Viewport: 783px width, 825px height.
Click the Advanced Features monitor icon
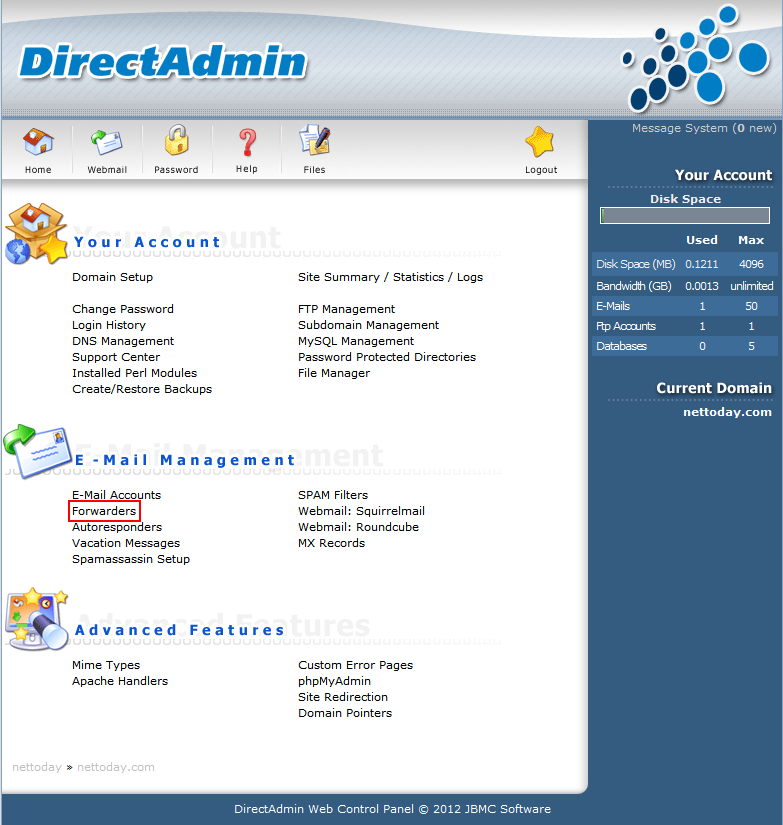(x=37, y=619)
